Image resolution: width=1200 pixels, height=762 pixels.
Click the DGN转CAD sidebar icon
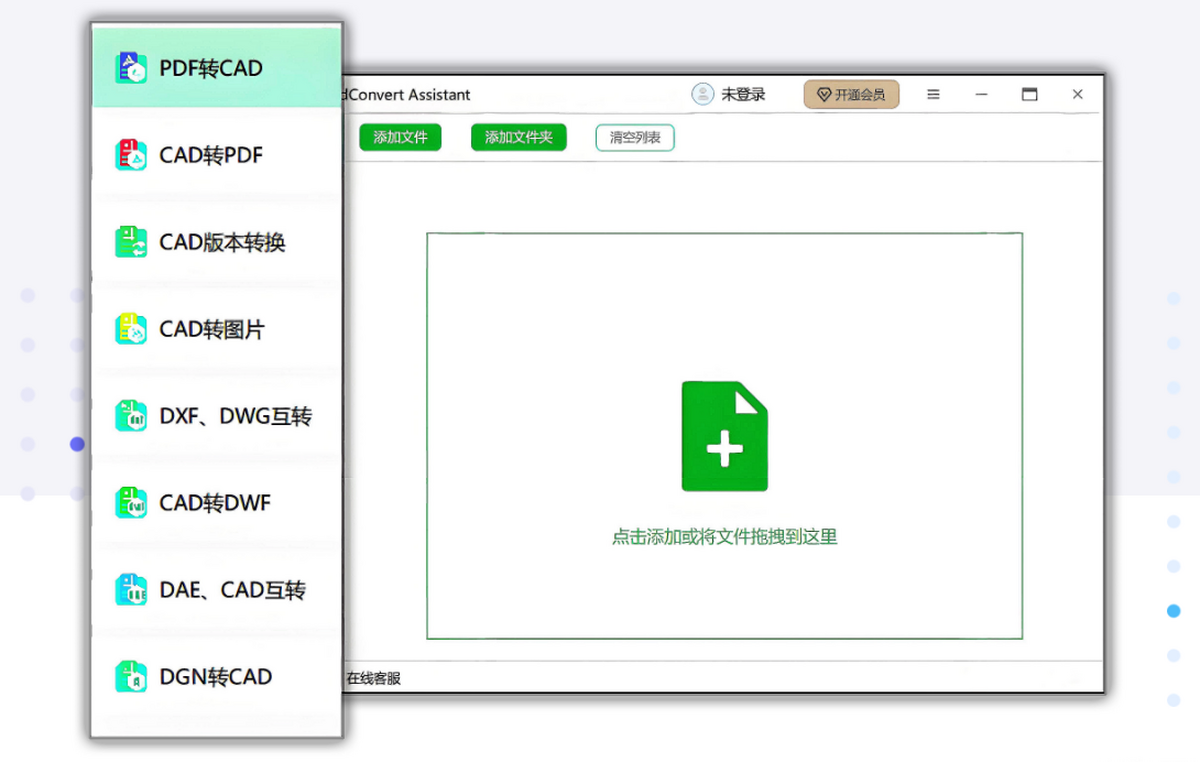[x=131, y=677]
